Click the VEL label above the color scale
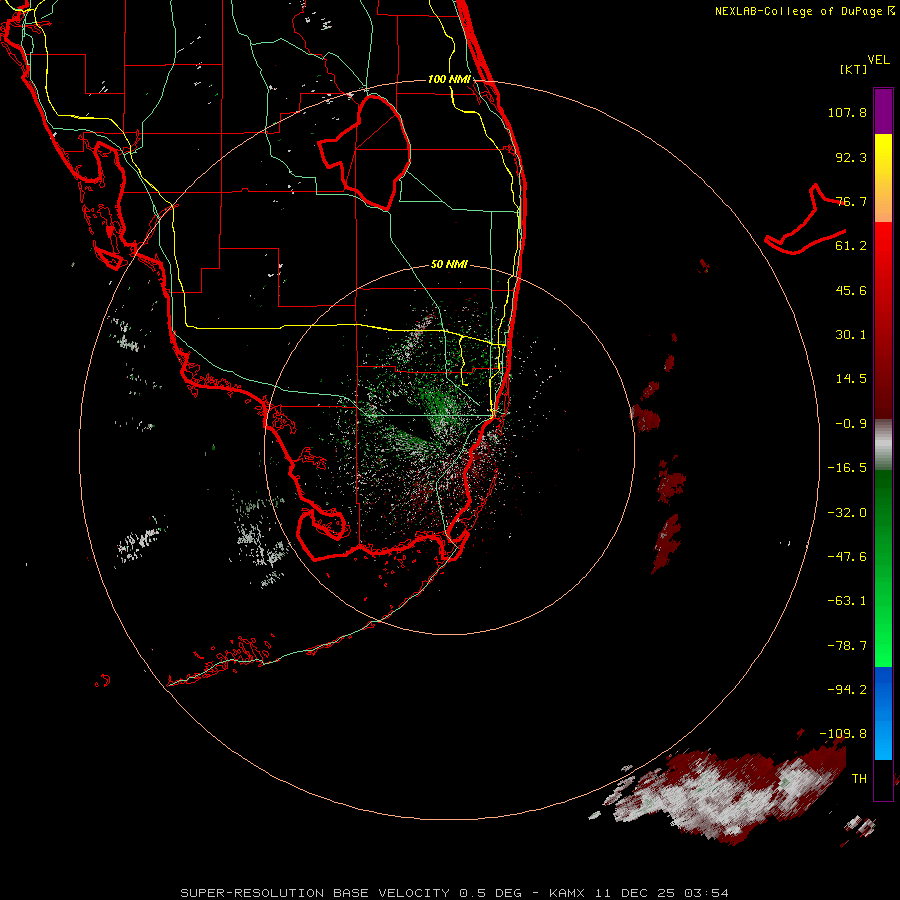Image resolution: width=900 pixels, height=900 pixels. tap(878, 60)
